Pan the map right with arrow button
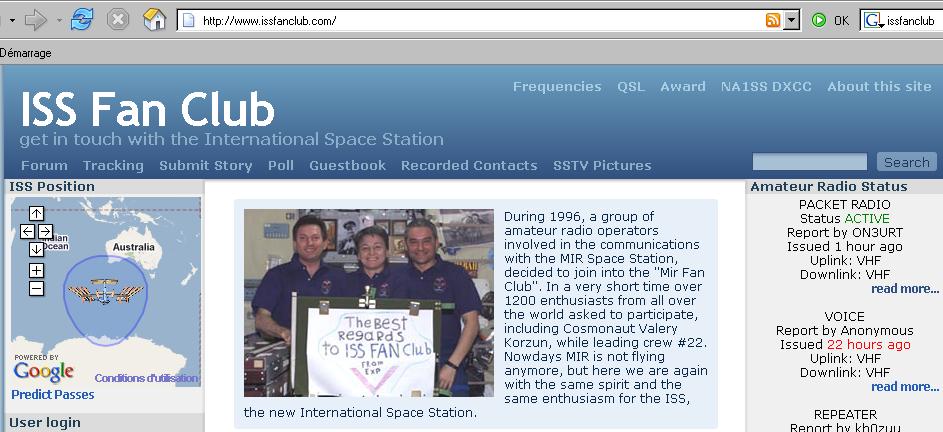943x432 pixels. coord(45,231)
